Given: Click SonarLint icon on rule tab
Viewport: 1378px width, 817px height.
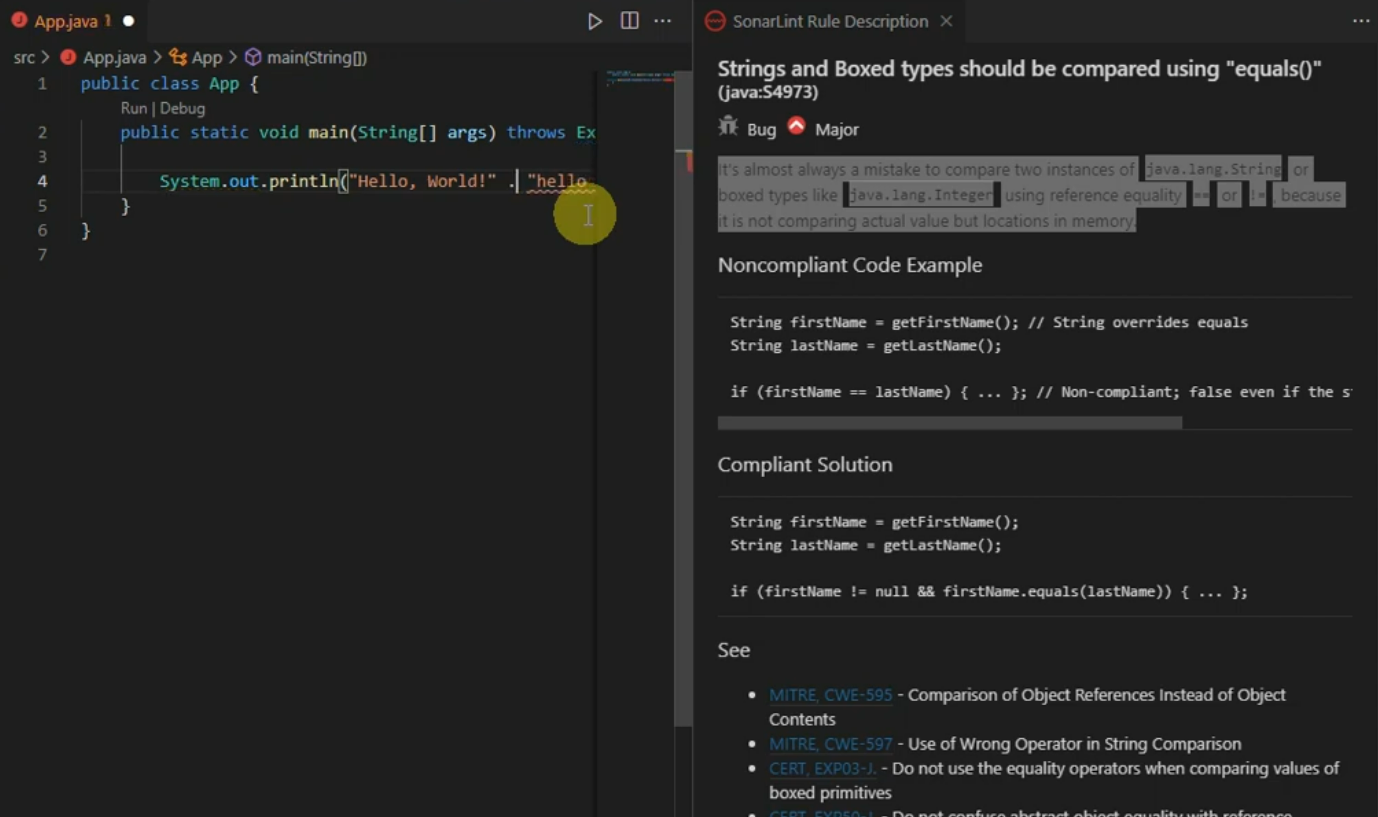Looking at the screenshot, I should pos(714,21).
